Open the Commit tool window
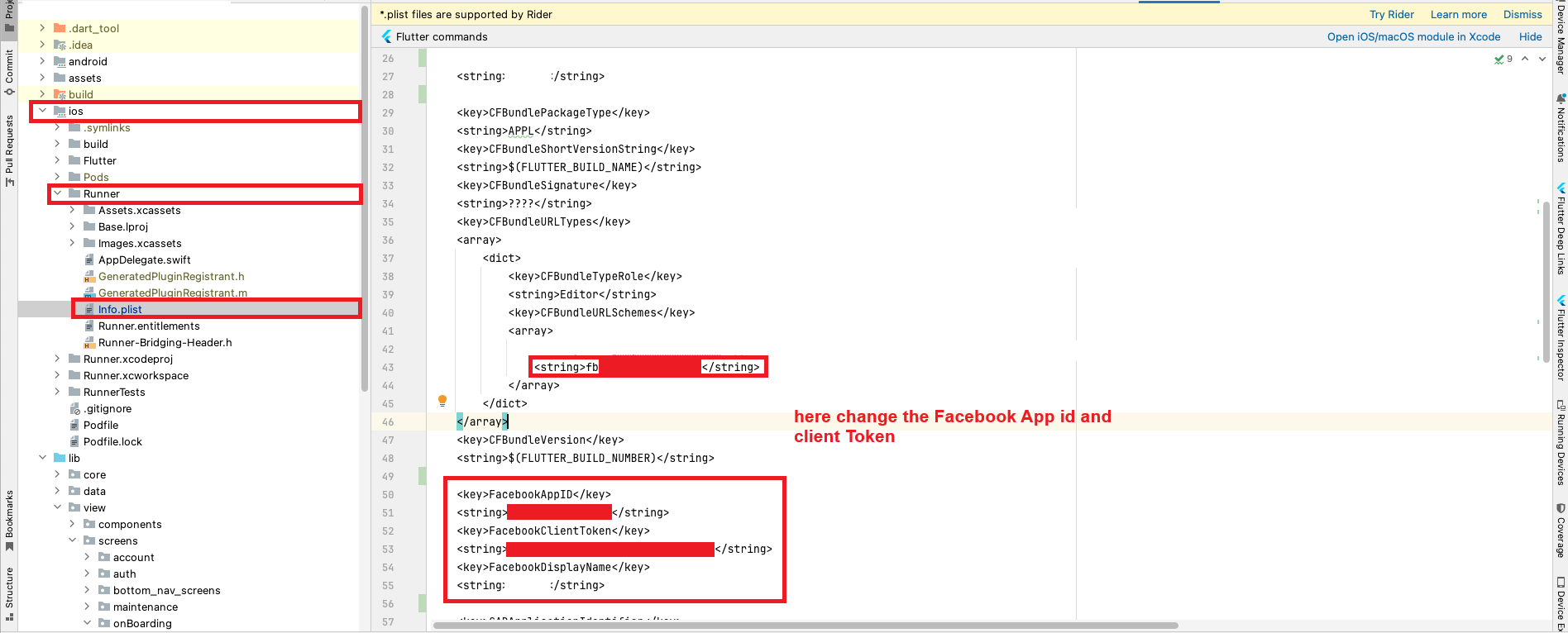 9,71
